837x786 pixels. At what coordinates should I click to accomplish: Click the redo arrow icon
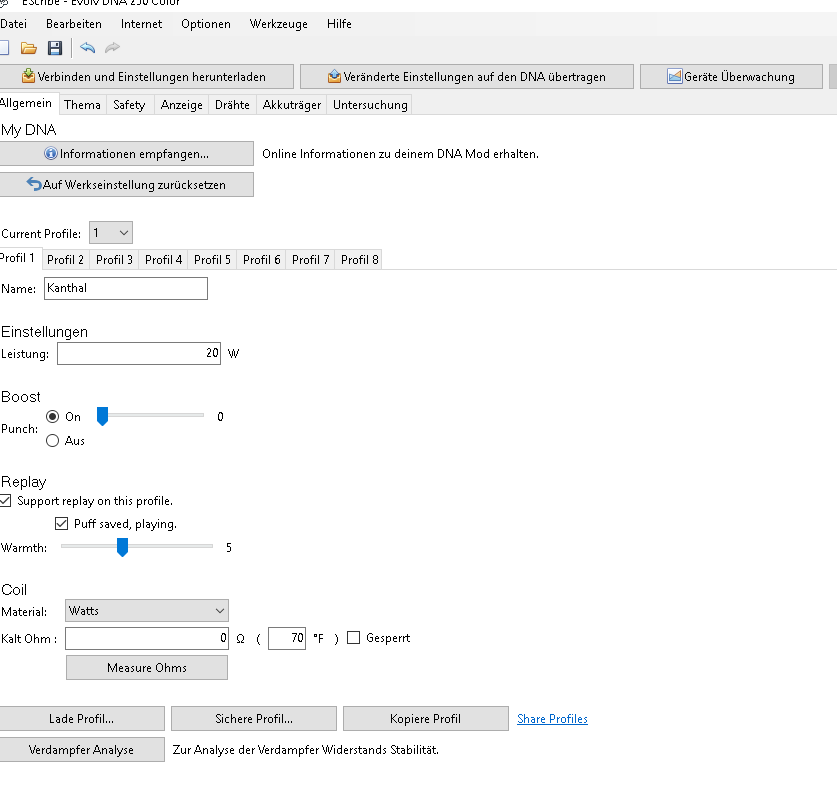(x=113, y=48)
